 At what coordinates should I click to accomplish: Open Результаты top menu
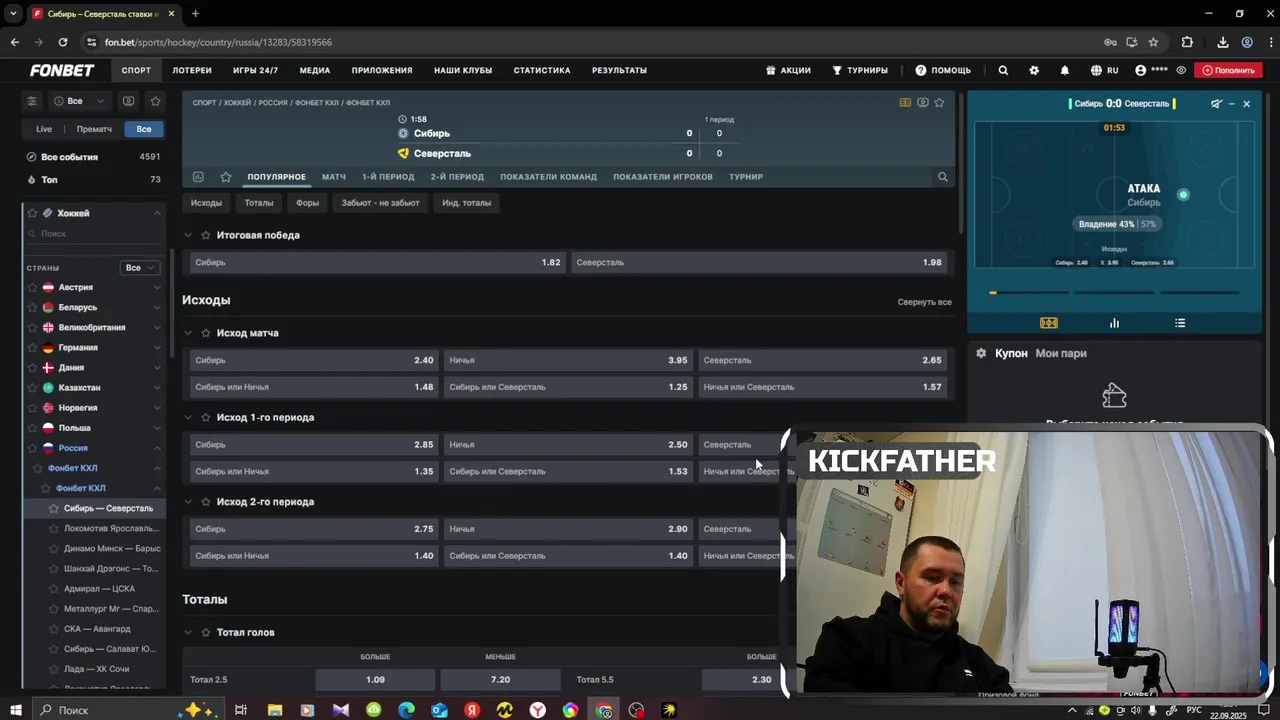click(x=619, y=70)
